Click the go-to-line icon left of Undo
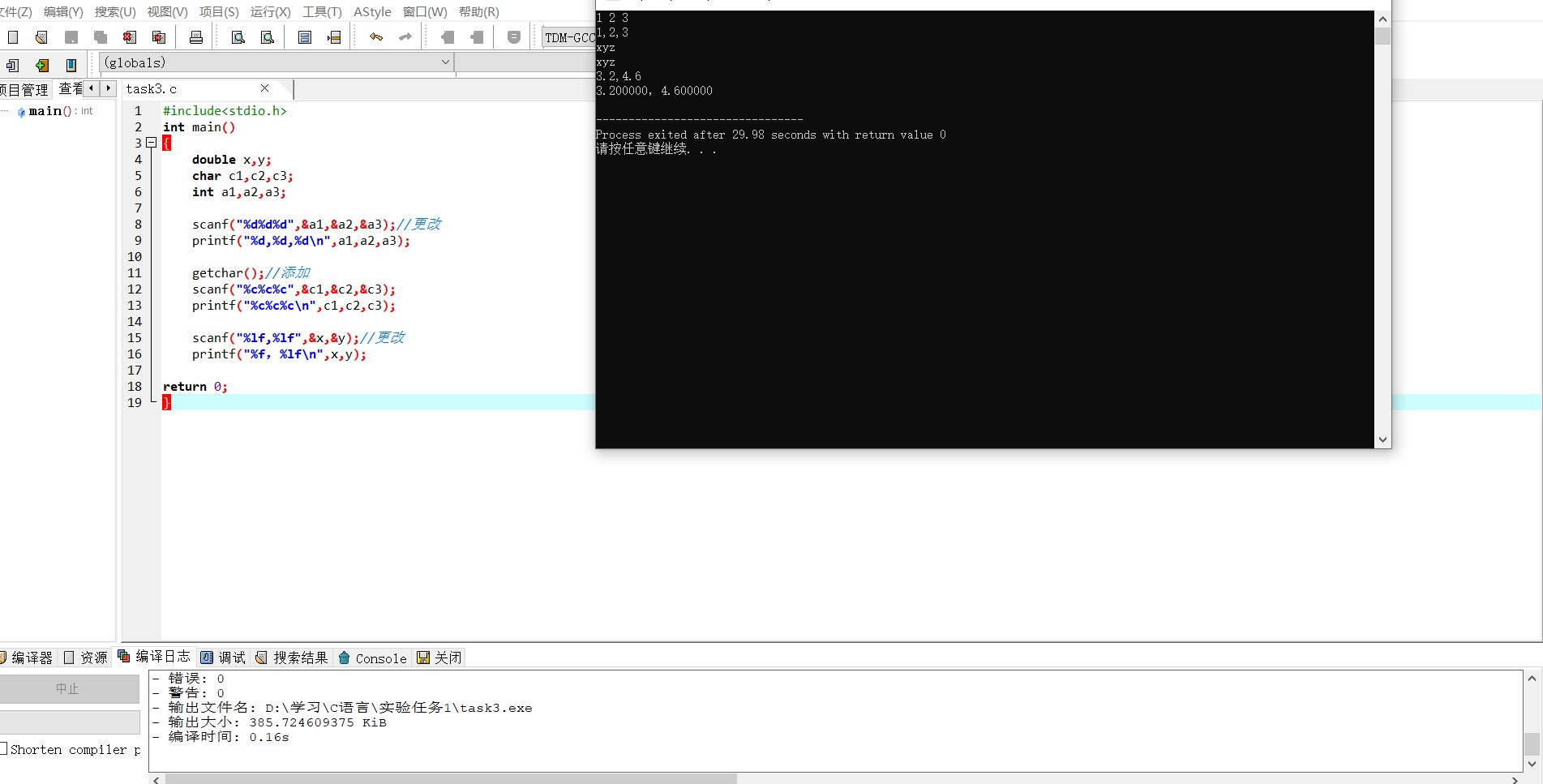The width and height of the screenshot is (1543, 784). (334, 37)
